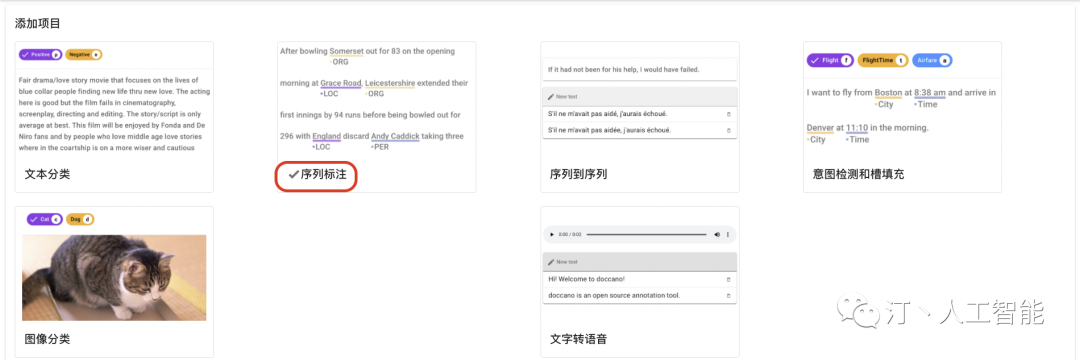The image size is (1080, 360).
Task: Delete the 'doccano is an open source' row
Action: pos(729,295)
